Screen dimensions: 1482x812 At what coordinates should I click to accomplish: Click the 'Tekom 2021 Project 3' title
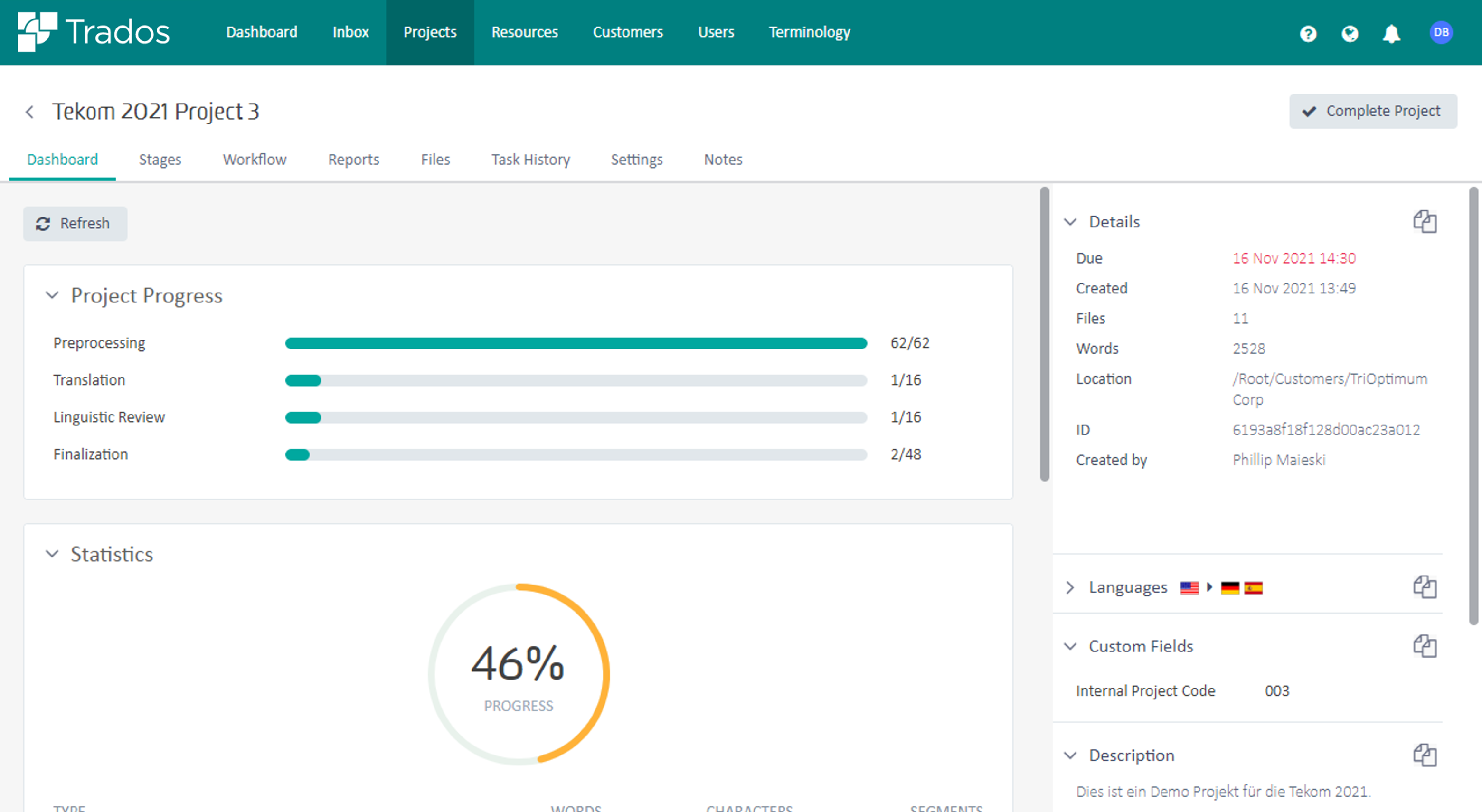coord(156,111)
